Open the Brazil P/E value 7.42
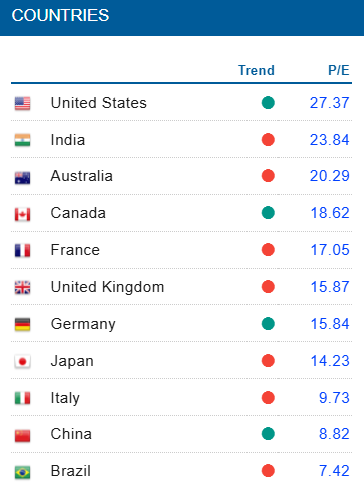Viewport: 364px width, 489px height. (334, 471)
